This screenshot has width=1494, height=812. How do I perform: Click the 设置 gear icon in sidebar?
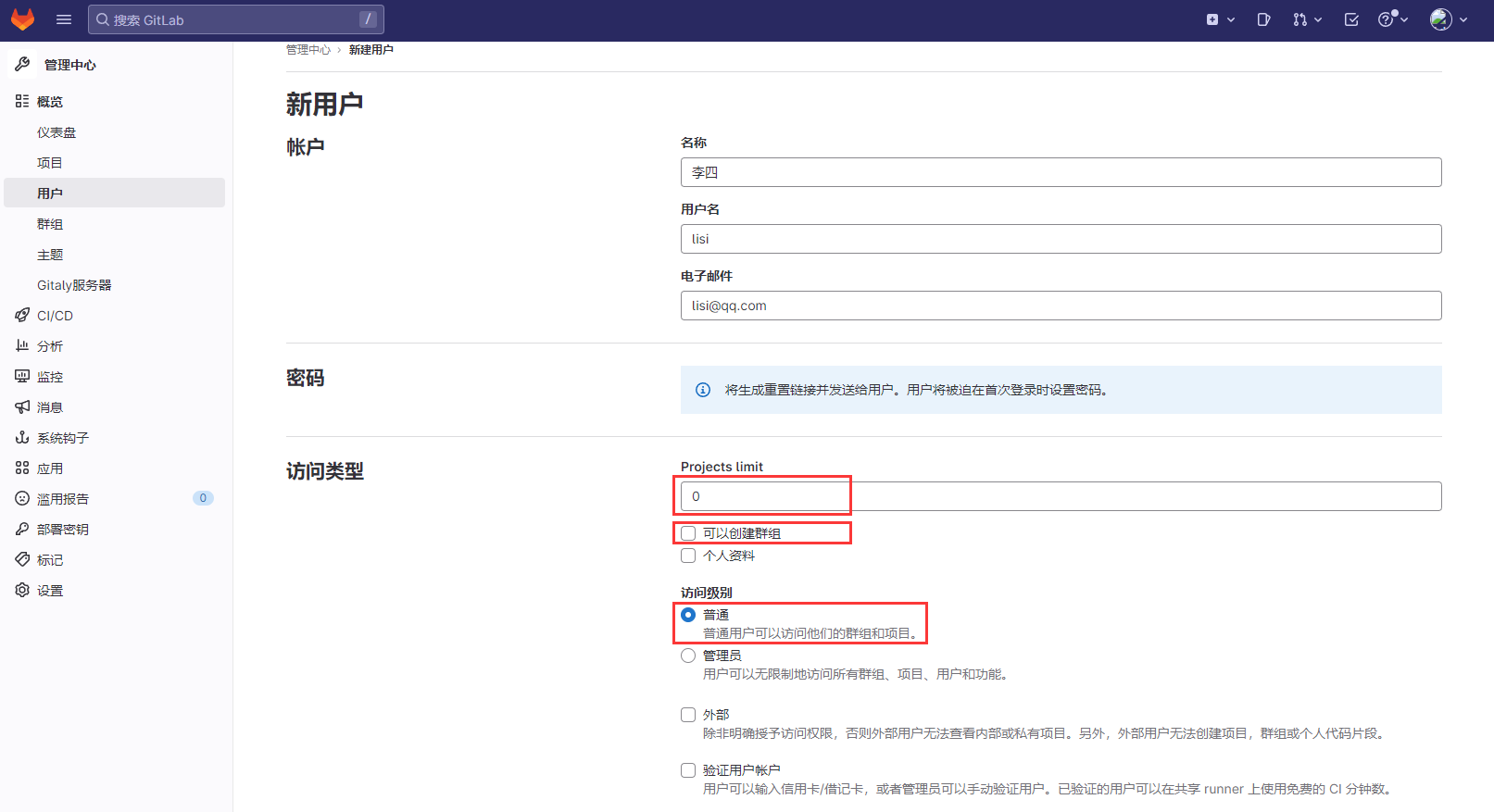pos(22,591)
